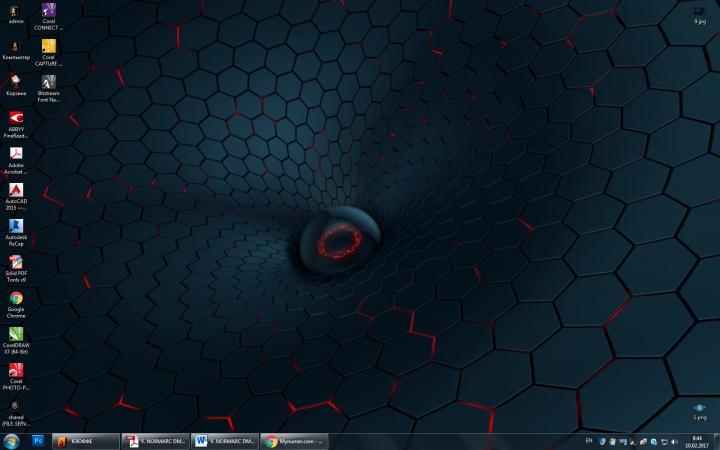Open the volume speaker tray icon
The width and height of the screenshot is (720, 450).
[674, 442]
